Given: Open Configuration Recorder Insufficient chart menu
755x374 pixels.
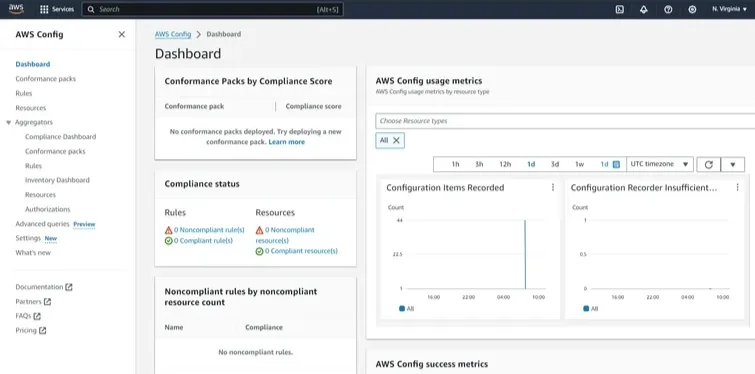Looking at the screenshot, I should pyautogui.click(x=737, y=187).
